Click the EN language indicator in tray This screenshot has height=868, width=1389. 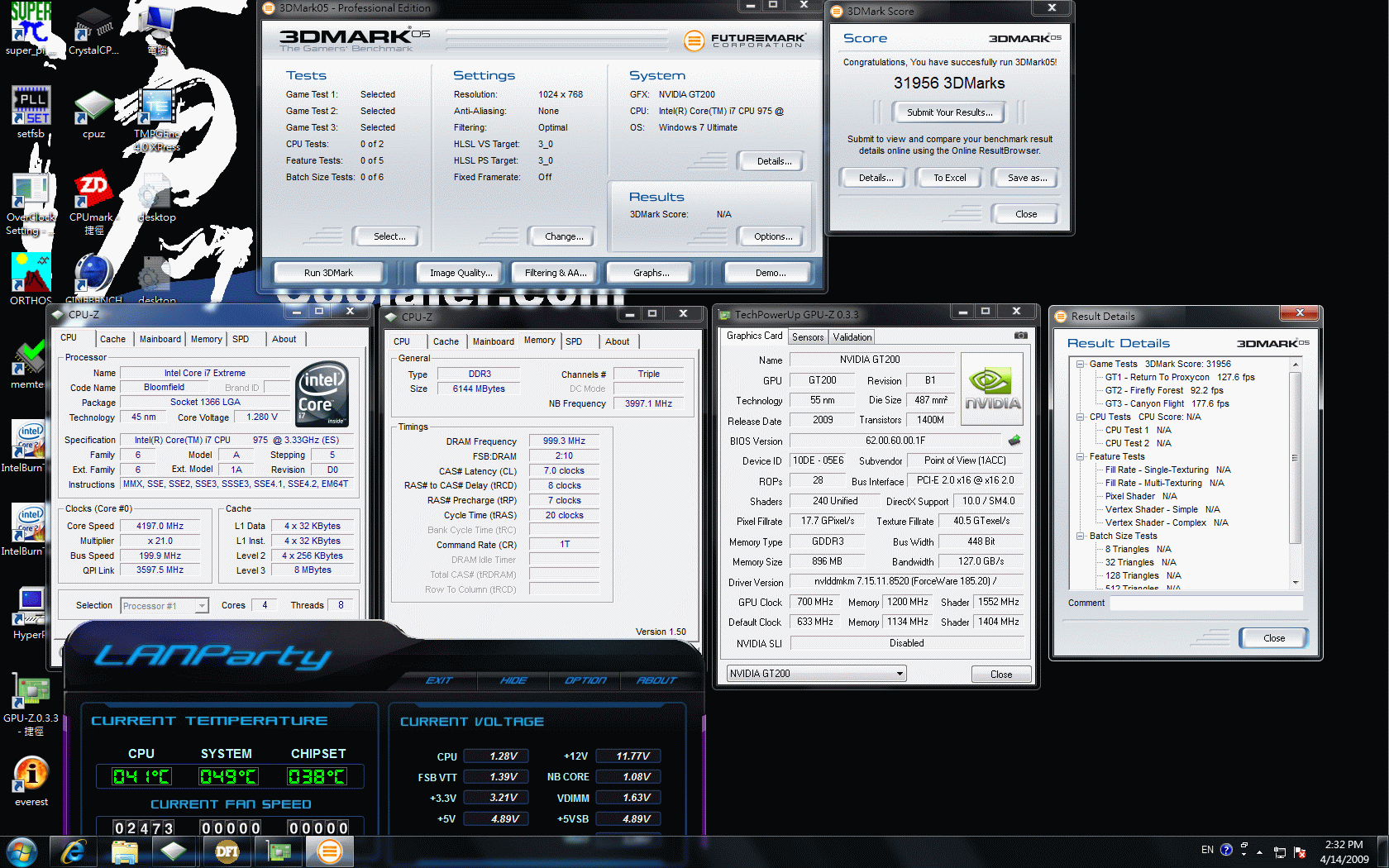click(1207, 850)
